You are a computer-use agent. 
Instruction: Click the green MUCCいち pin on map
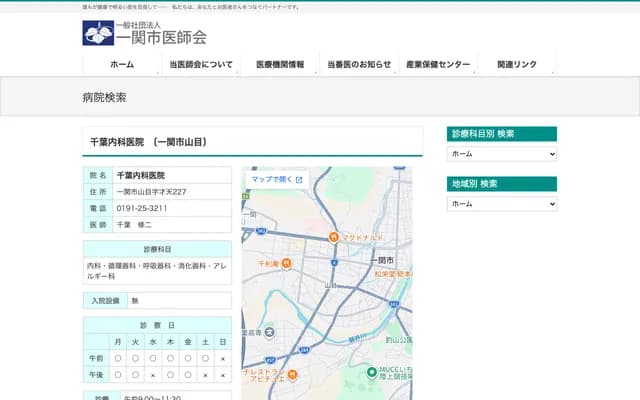point(371,372)
